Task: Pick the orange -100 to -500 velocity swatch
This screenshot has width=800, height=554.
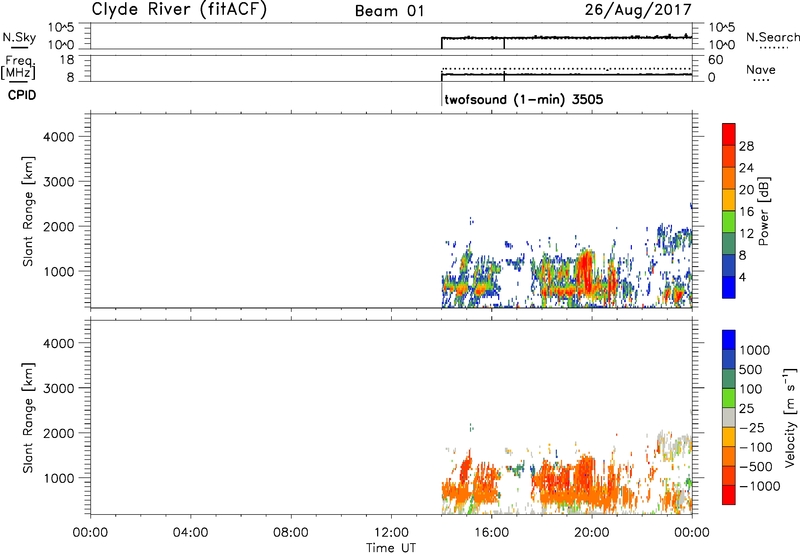Action: click(x=729, y=456)
